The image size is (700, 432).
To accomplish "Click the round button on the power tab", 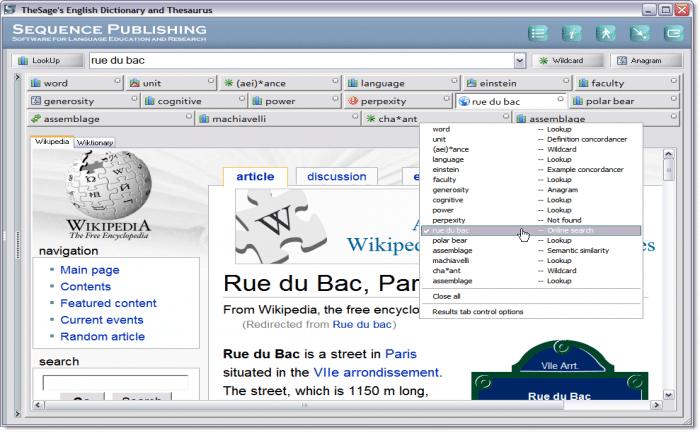I will click(335, 100).
